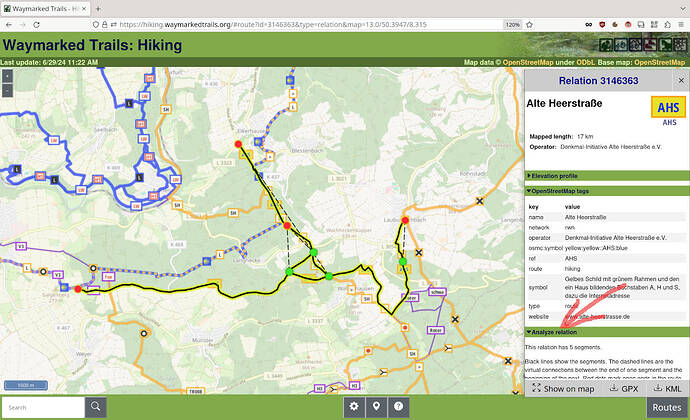Screen dimensions: 690x420
Task: Open the list all tabs chevron
Action: coord(683,8)
